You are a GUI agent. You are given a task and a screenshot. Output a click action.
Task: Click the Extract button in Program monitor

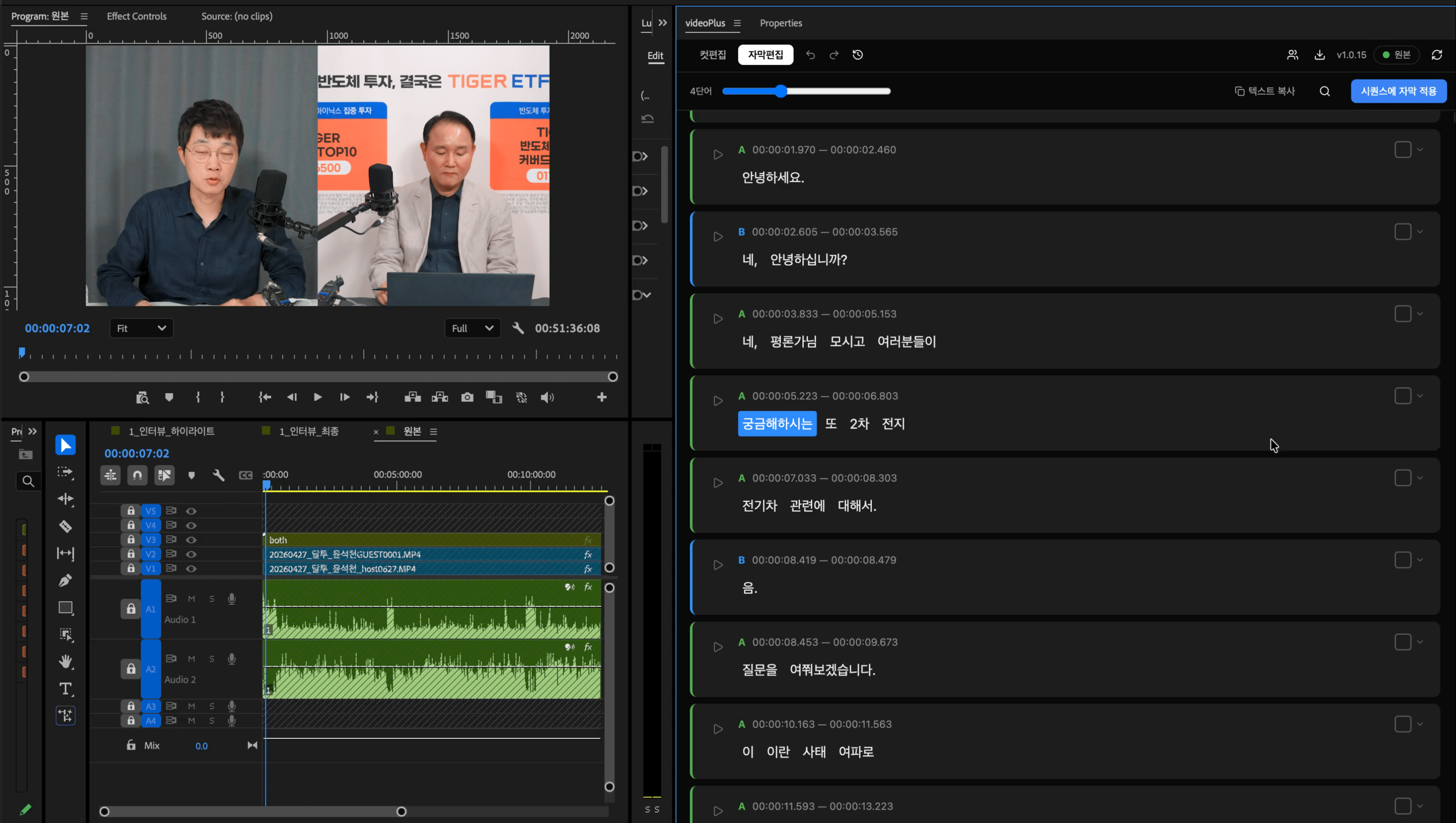point(440,398)
